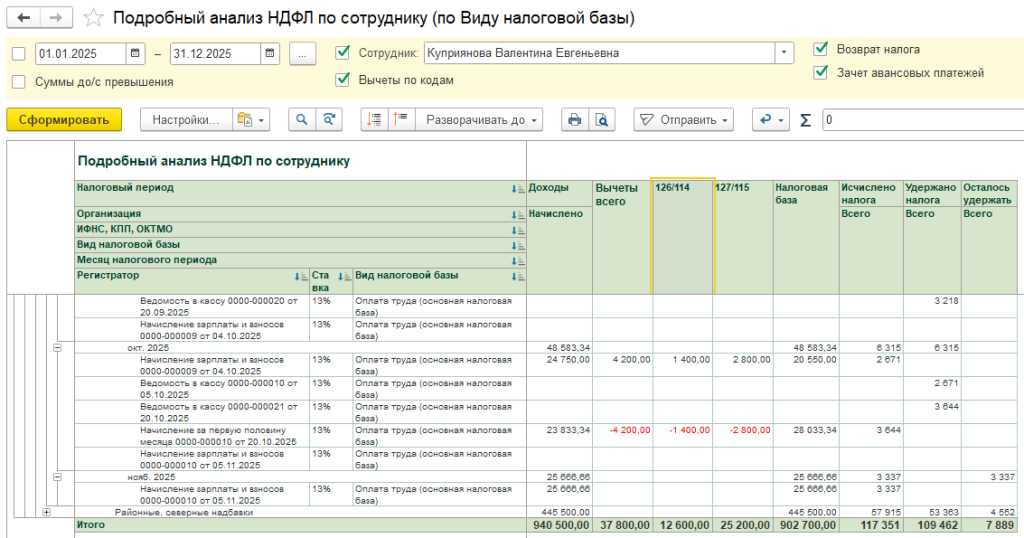Click the Сформировать button
This screenshot has height=538, width=1024.
(x=64, y=120)
